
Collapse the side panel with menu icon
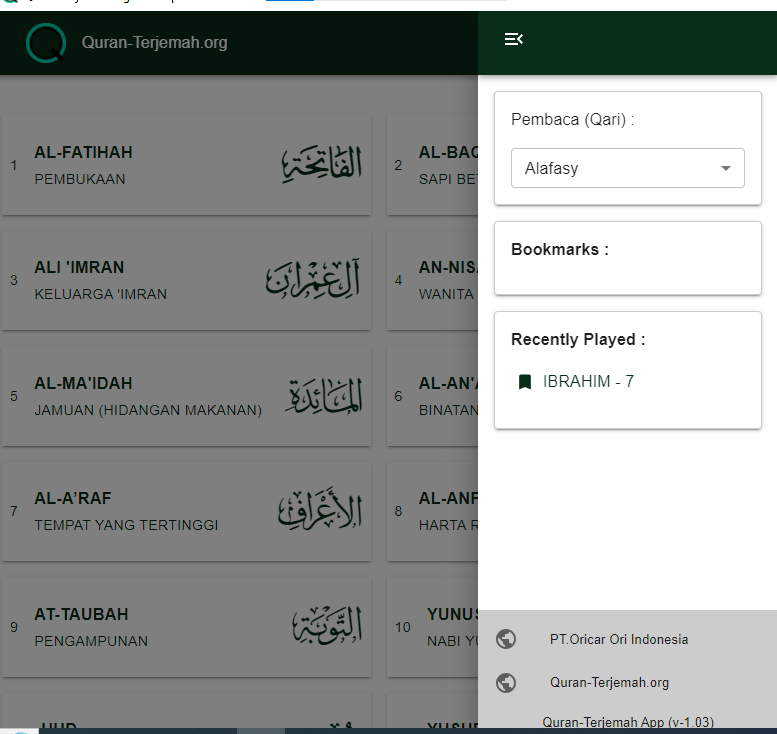[x=513, y=39]
